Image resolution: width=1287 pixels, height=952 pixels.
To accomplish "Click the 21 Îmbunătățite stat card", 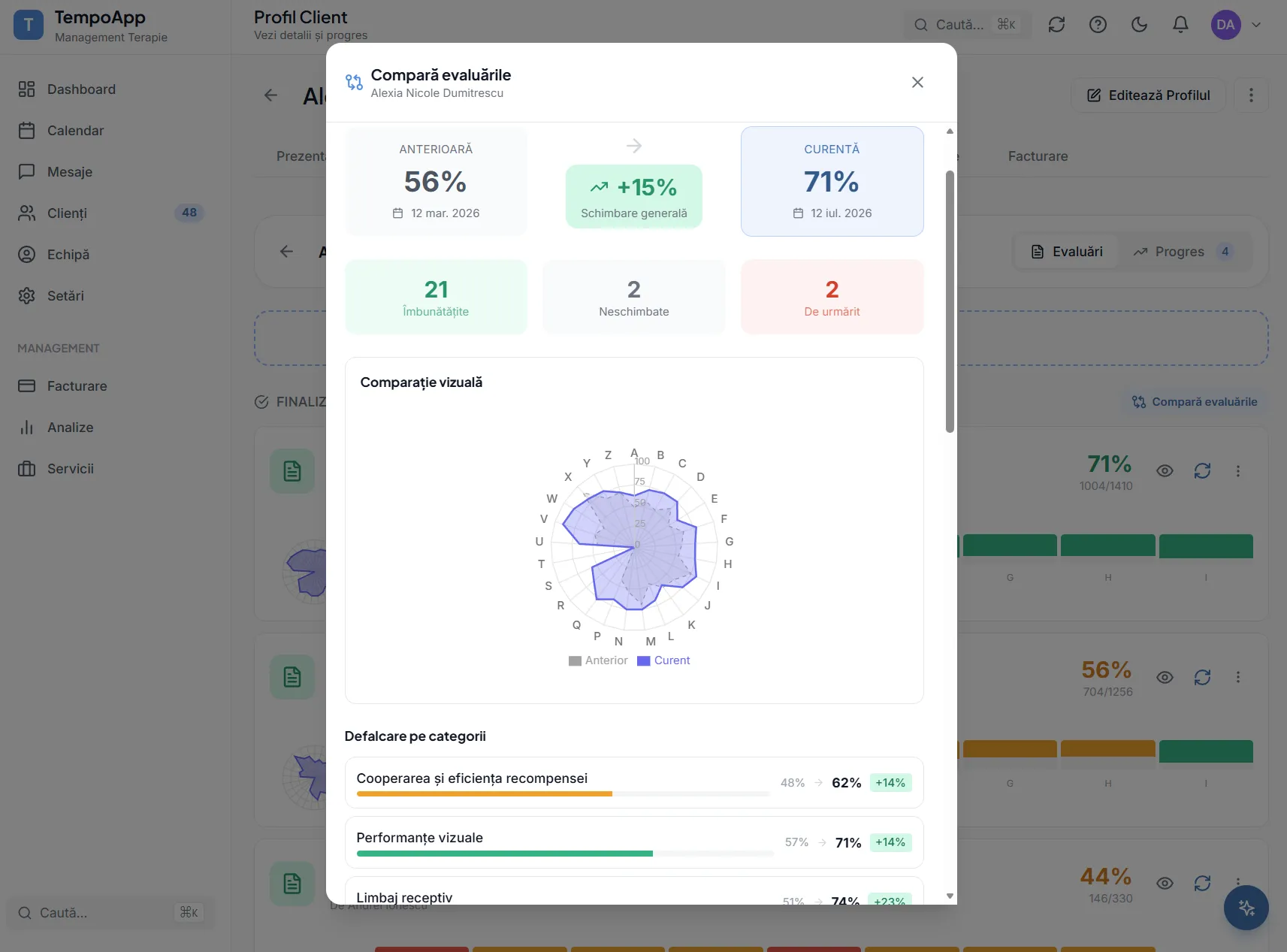I will click(x=436, y=297).
